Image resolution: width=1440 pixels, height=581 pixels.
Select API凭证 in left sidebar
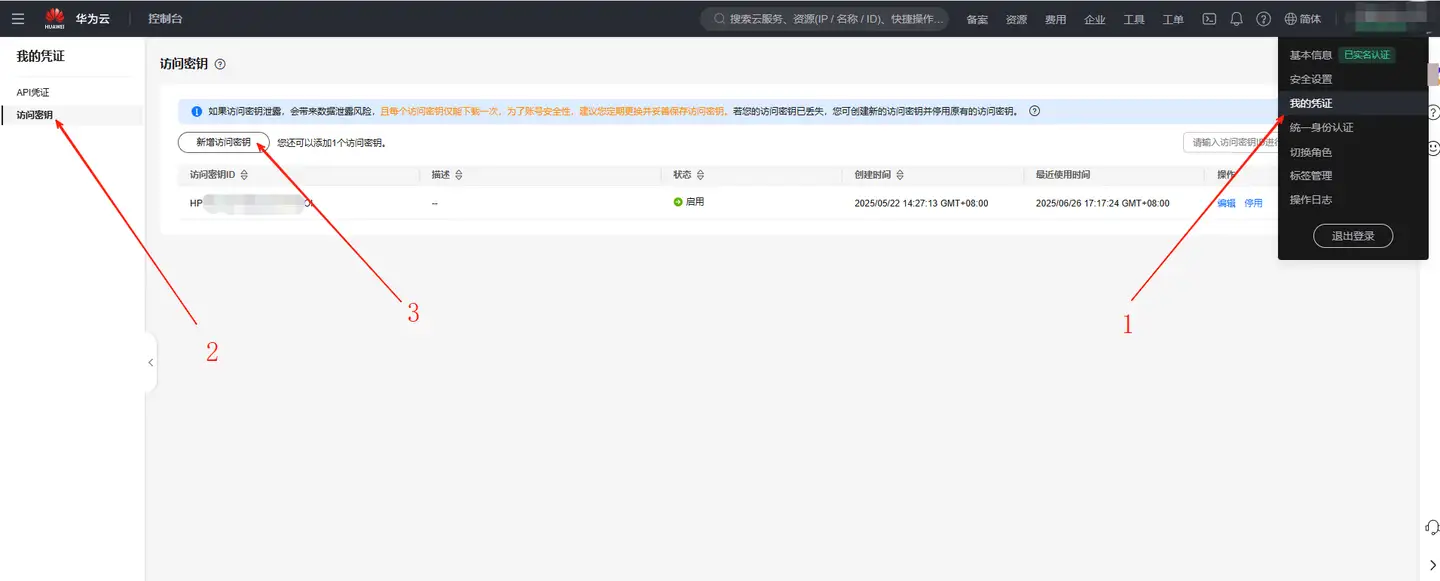tap(33, 93)
